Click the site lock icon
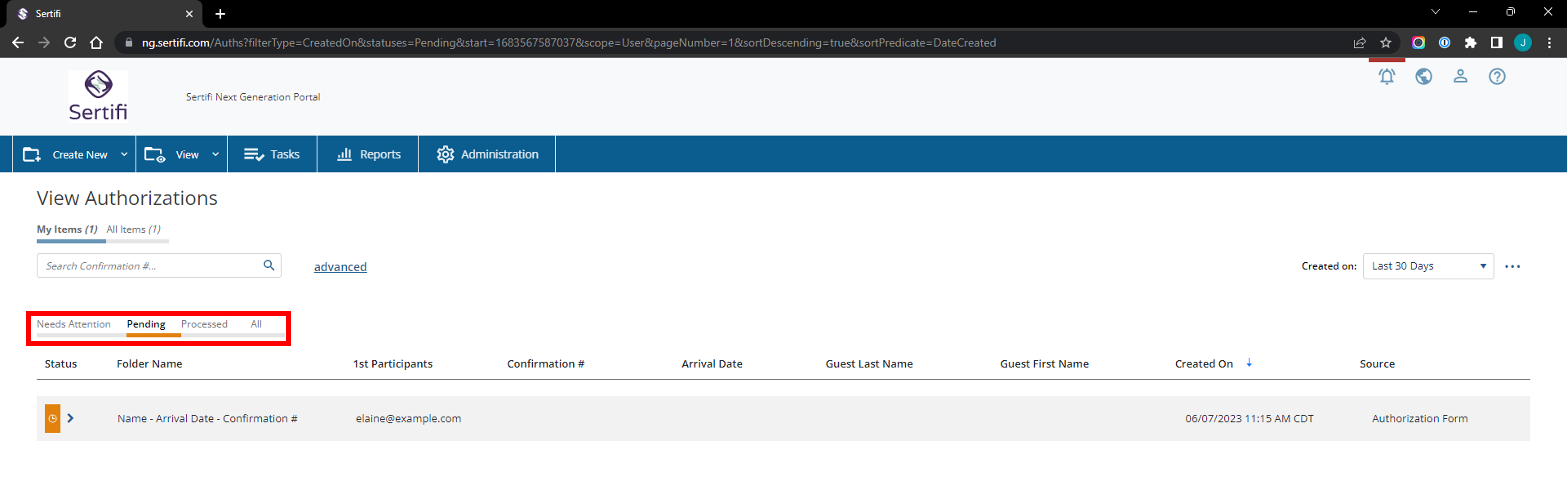1568x480 pixels. [x=128, y=43]
